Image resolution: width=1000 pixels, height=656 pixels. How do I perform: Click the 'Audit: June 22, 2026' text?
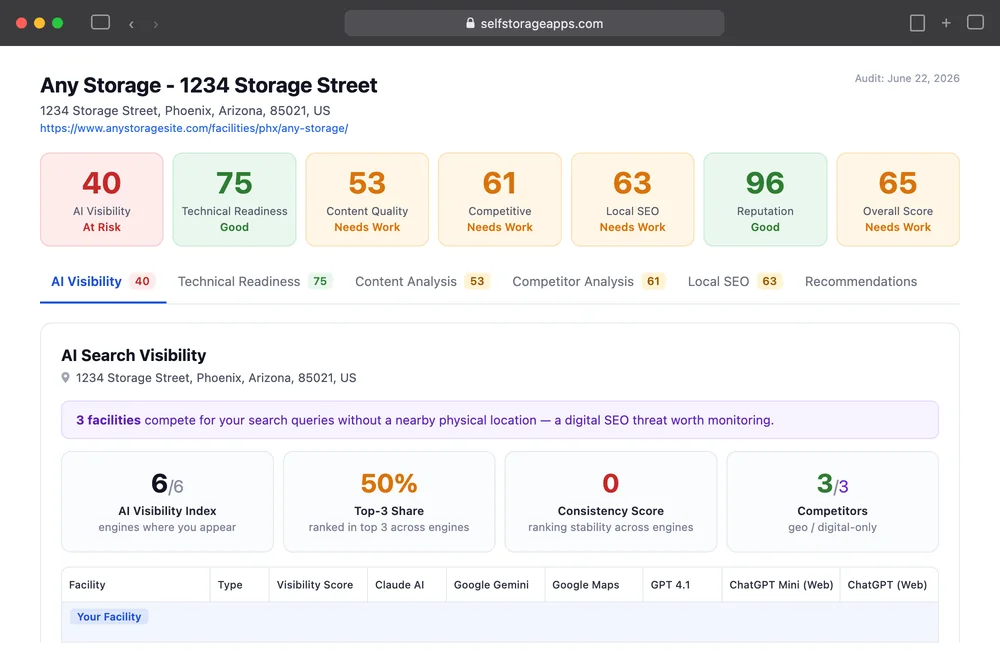coord(907,78)
